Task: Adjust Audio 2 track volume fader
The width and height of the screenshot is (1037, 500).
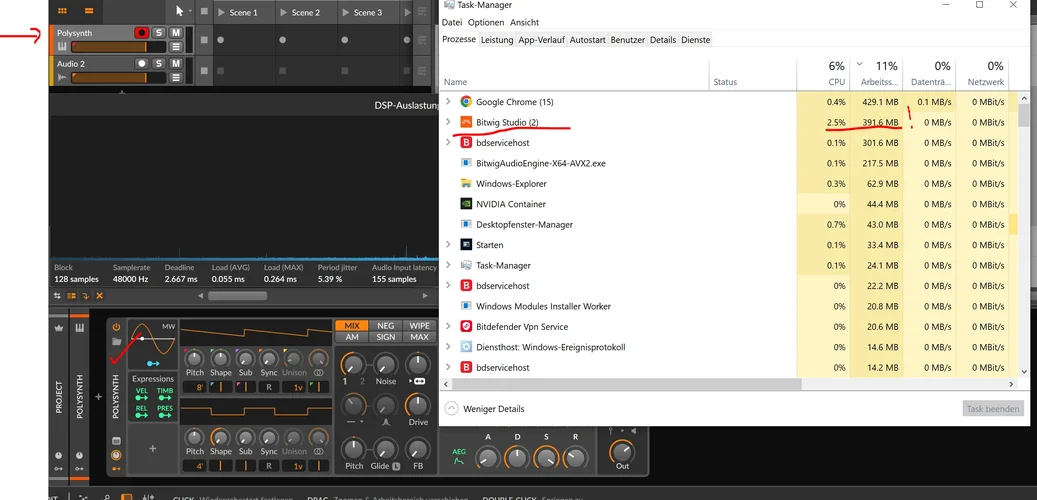Action: point(118,78)
